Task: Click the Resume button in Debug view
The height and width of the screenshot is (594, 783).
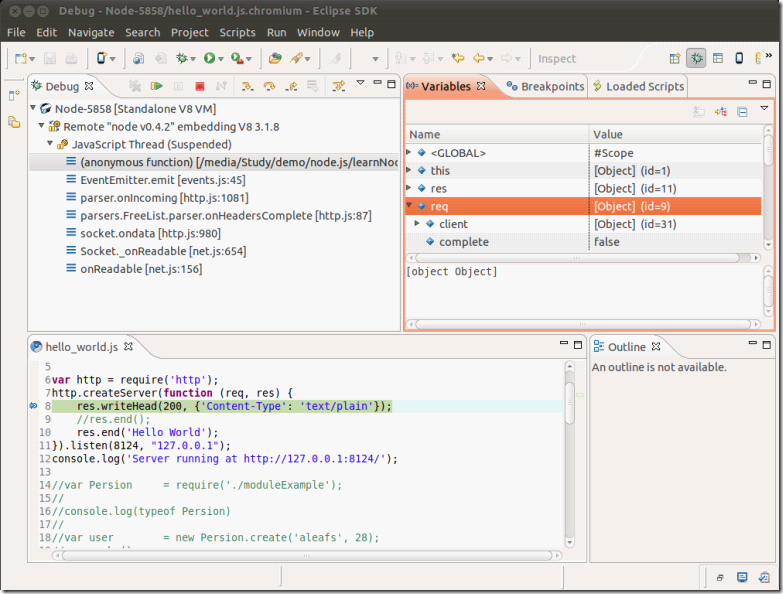Action: [x=157, y=87]
